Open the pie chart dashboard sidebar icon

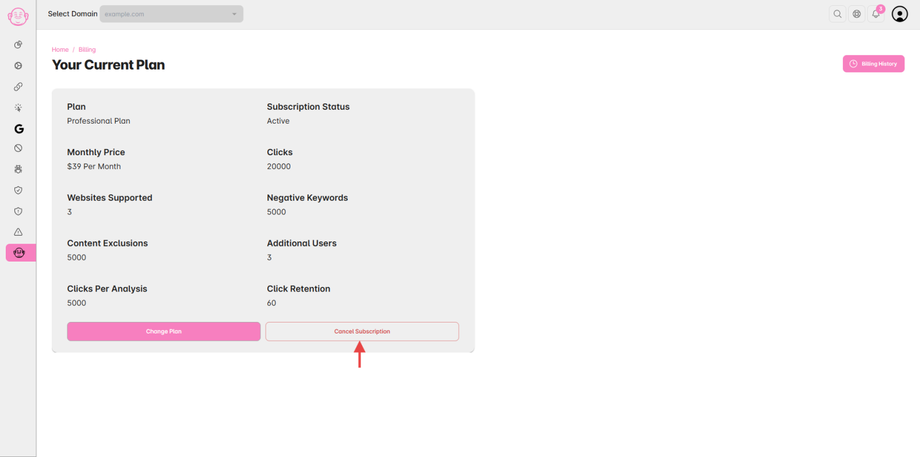(18, 45)
